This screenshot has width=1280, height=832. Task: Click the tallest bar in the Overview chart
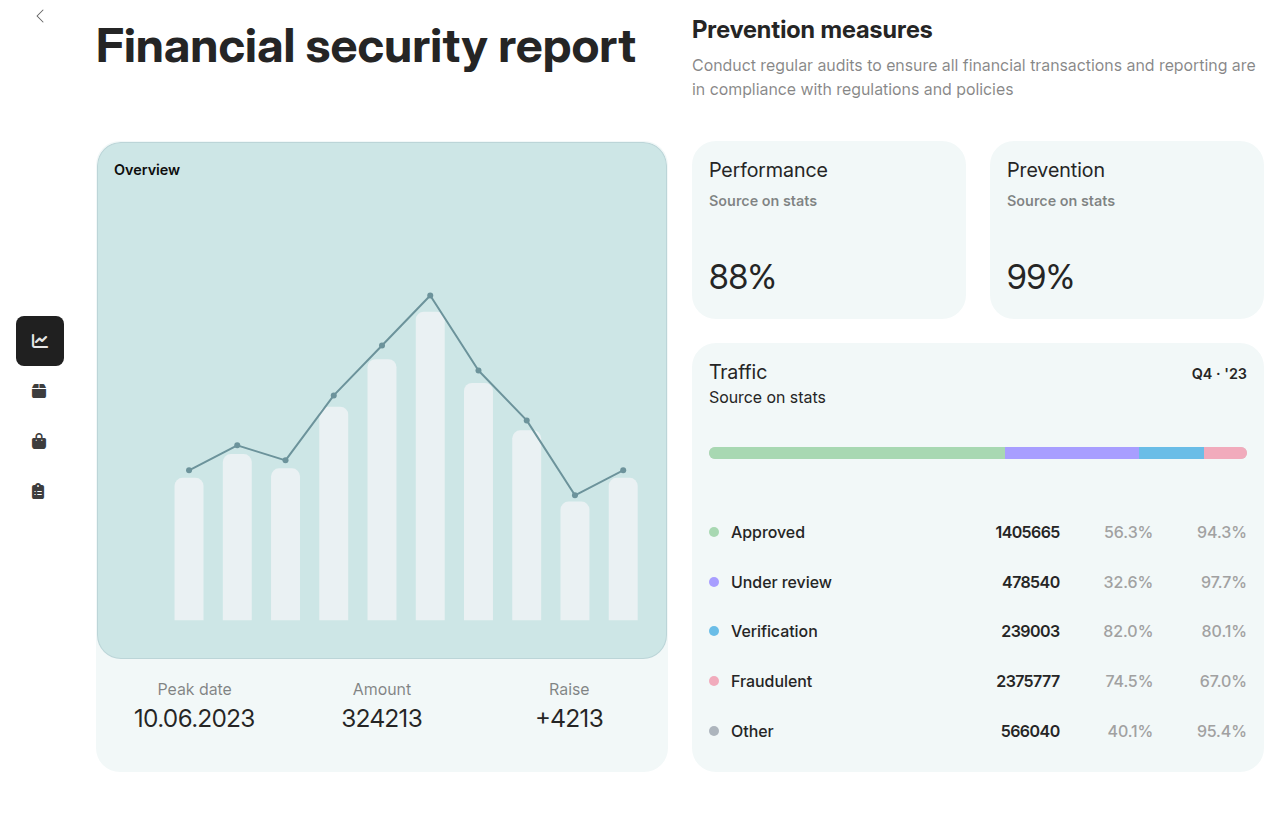(430, 465)
